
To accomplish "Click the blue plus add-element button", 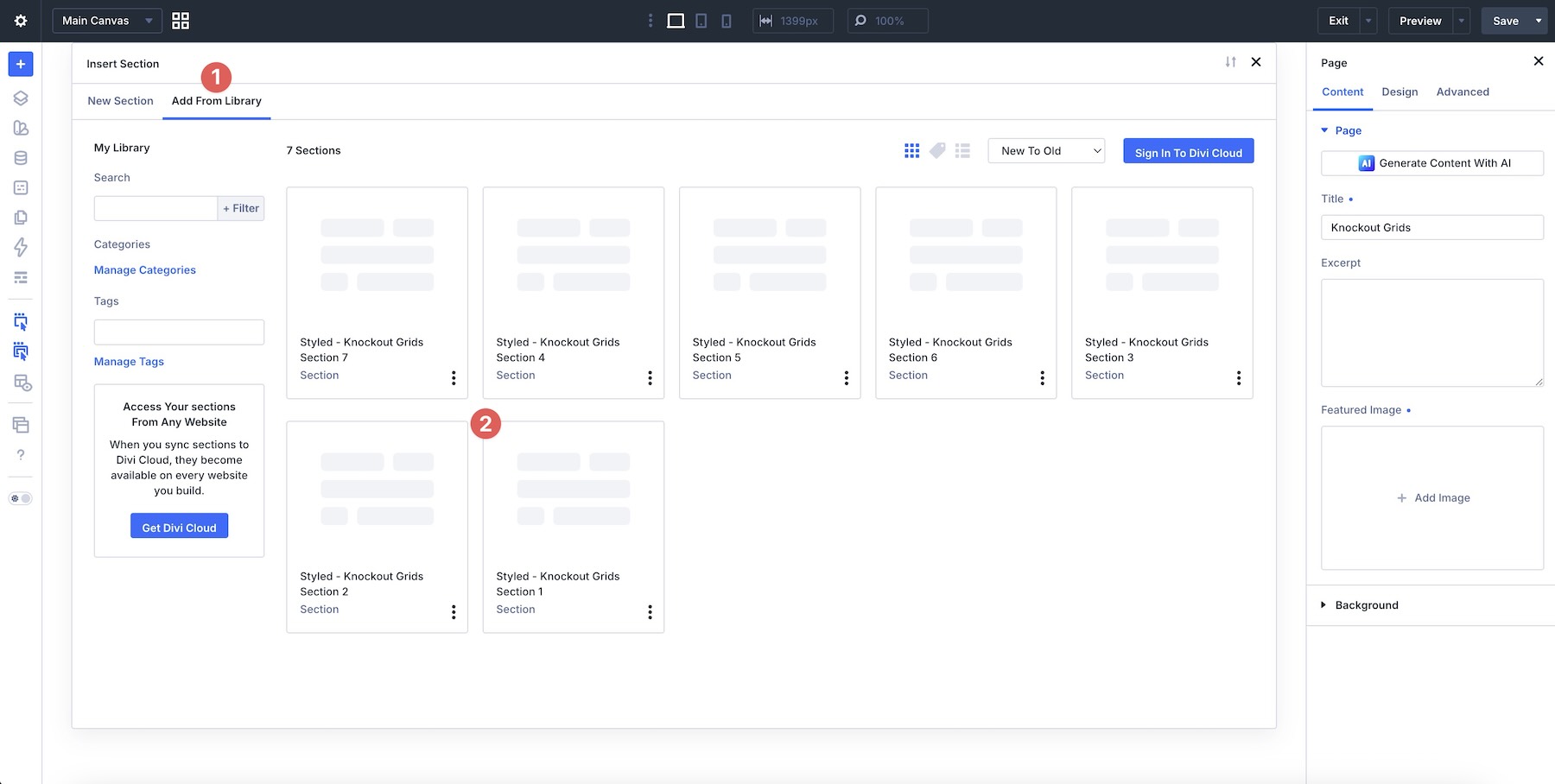I will click(21, 64).
